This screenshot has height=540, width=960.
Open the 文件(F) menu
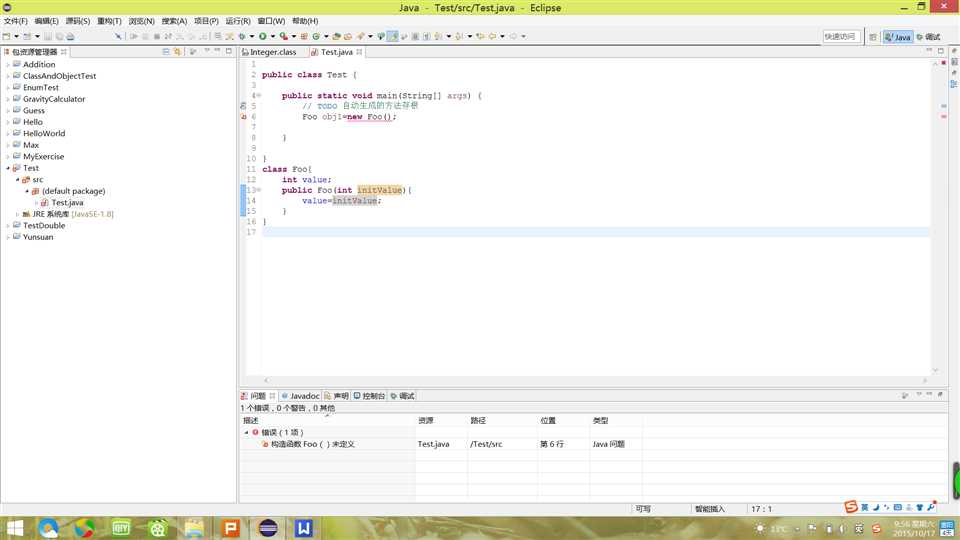click(x=15, y=21)
